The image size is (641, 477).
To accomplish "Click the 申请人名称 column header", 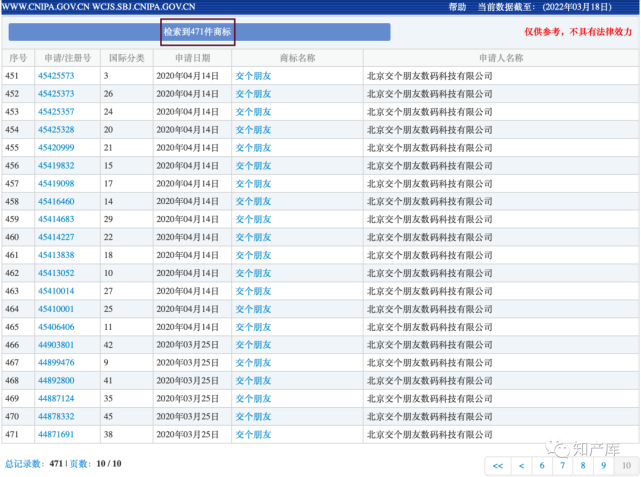I will 501,58.
